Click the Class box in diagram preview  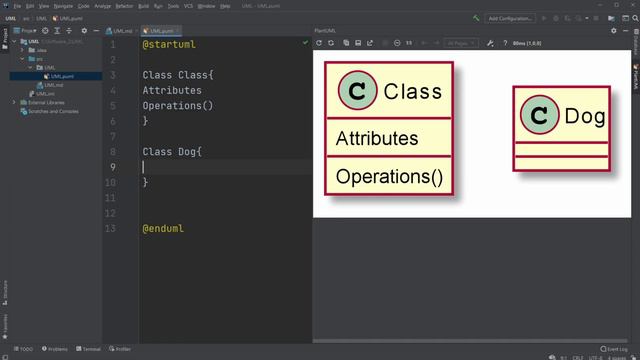(x=389, y=129)
